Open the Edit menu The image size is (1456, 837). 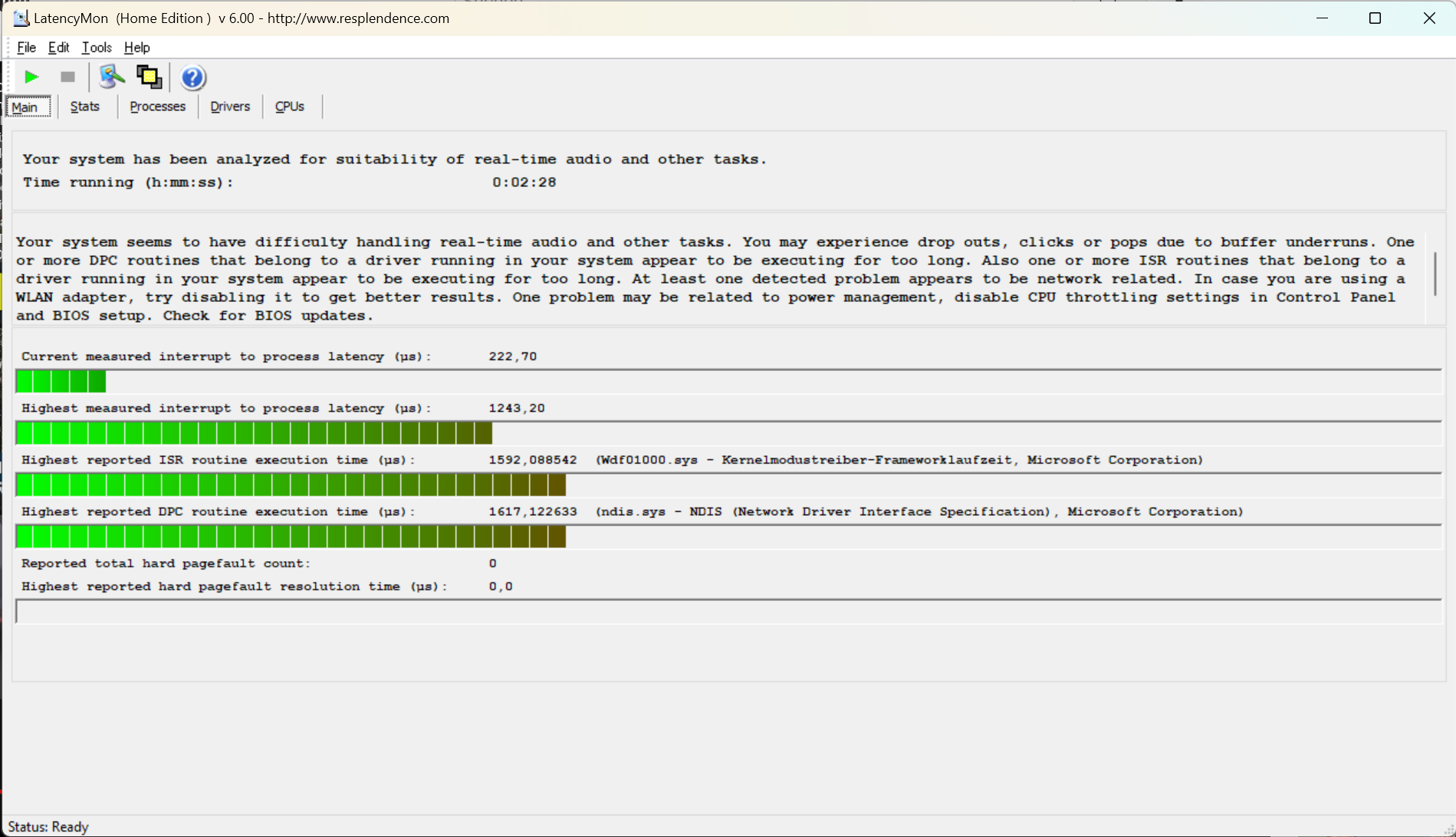[x=58, y=48]
